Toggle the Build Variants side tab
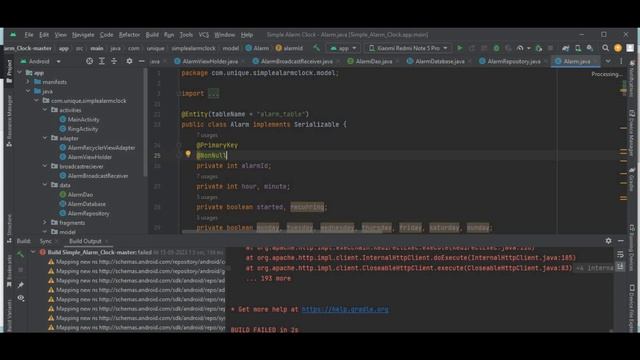This screenshot has width=640, height=360. point(9,315)
